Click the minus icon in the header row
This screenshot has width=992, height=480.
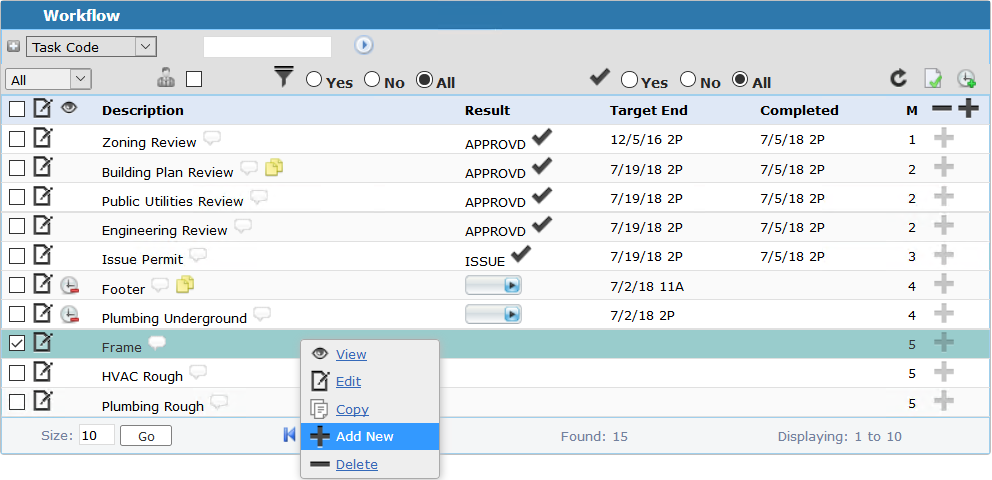click(x=942, y=109)
